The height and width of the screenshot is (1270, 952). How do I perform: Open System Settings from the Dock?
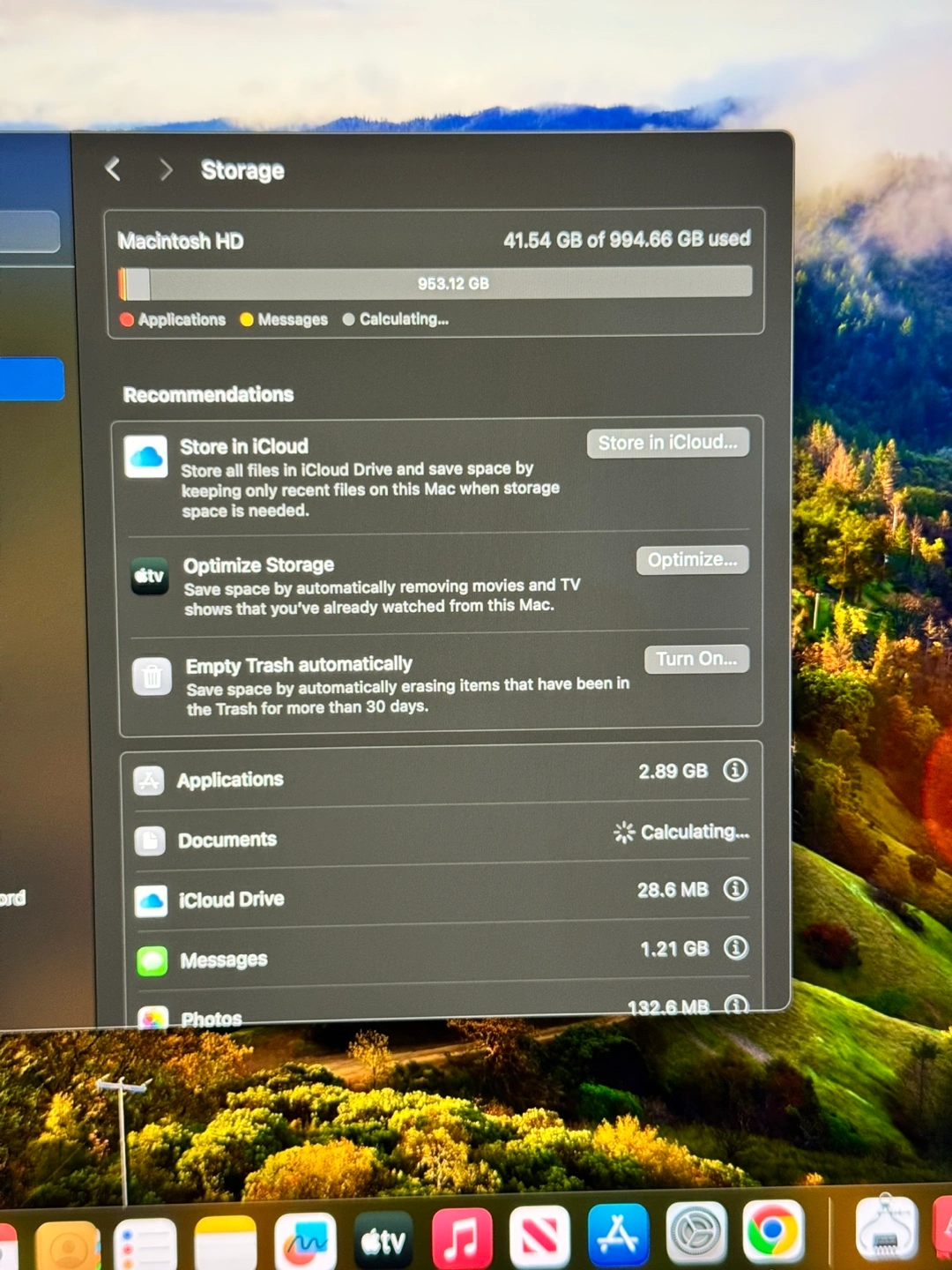696,1232
